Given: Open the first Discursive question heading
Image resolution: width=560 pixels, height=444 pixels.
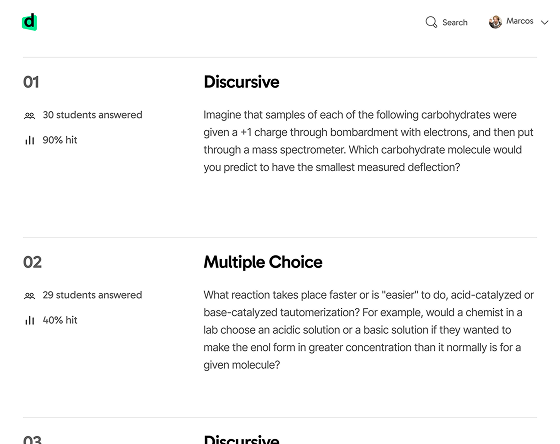Looking at the screenshot, I should click(x=241, y=82).
